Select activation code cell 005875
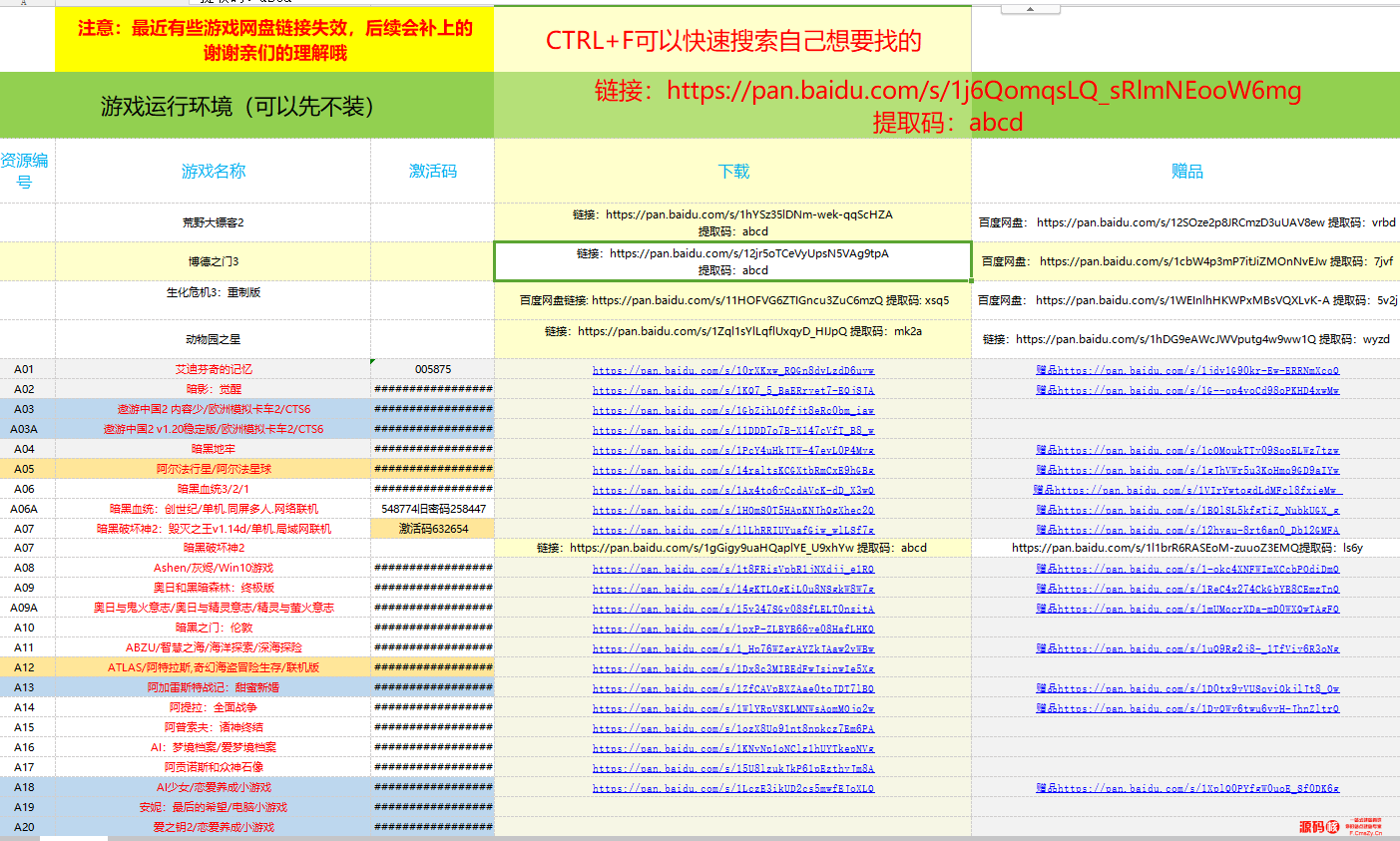This screenshot has width=1400, height=841. click(432, 369)
